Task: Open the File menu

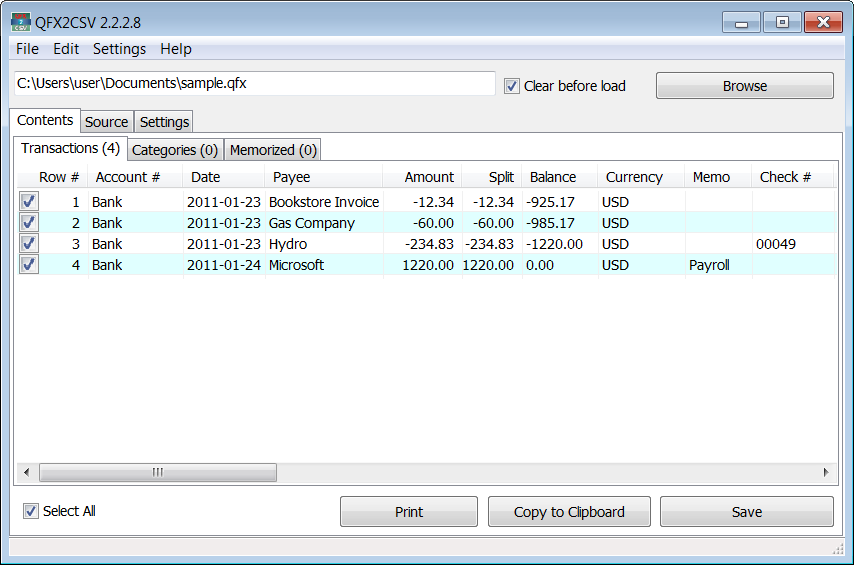Action: (27, 49)
